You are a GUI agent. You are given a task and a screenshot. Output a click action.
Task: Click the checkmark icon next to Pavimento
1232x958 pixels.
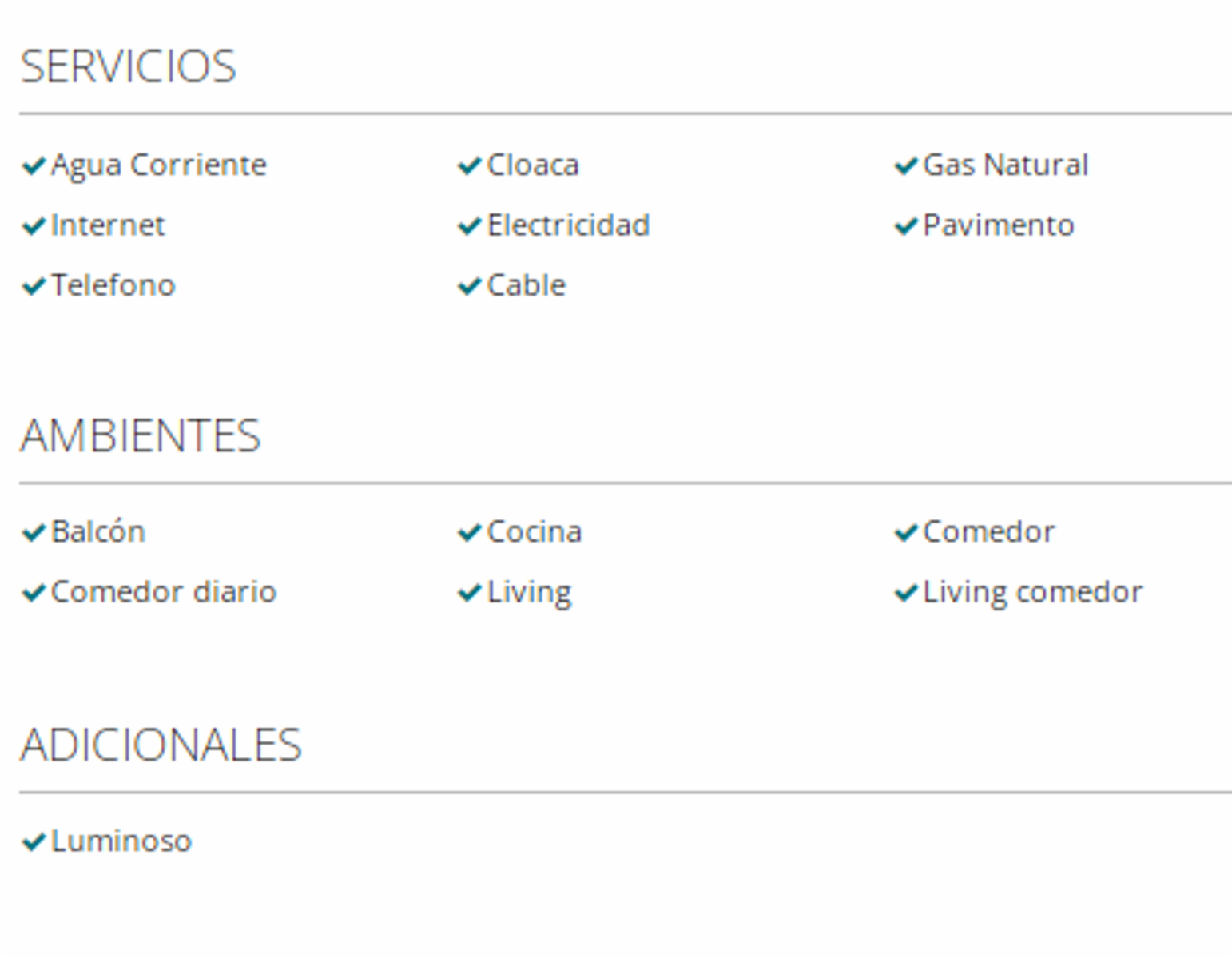click(906, 226)
